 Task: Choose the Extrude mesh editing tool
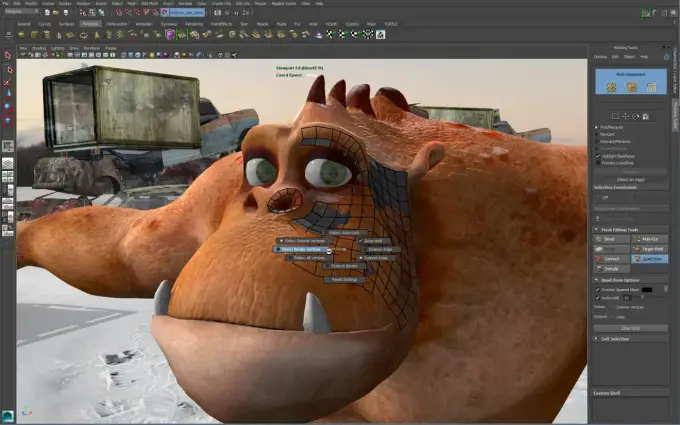(x=611, y=269)
